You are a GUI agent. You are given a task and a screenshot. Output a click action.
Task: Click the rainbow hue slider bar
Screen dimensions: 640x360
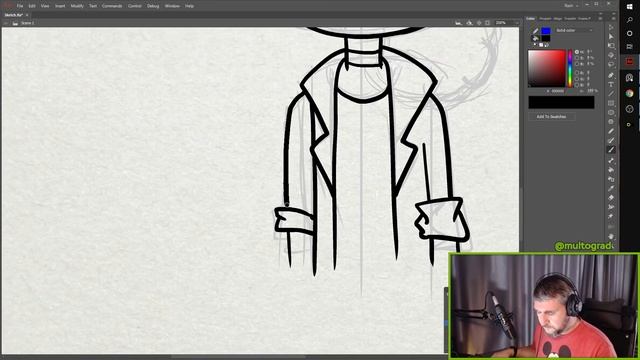point(570,69)
